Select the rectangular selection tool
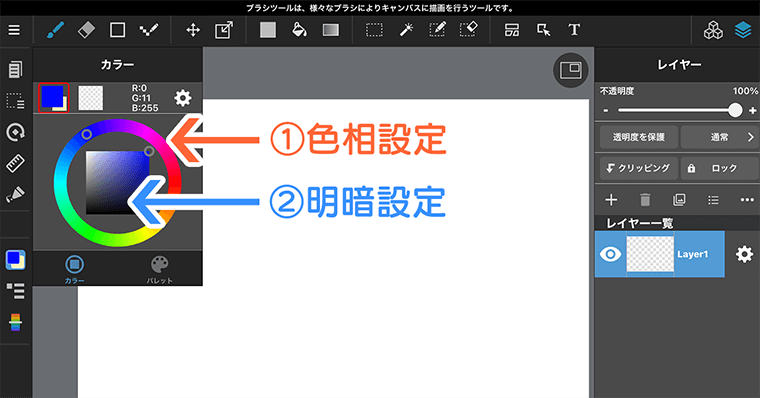 374,30
